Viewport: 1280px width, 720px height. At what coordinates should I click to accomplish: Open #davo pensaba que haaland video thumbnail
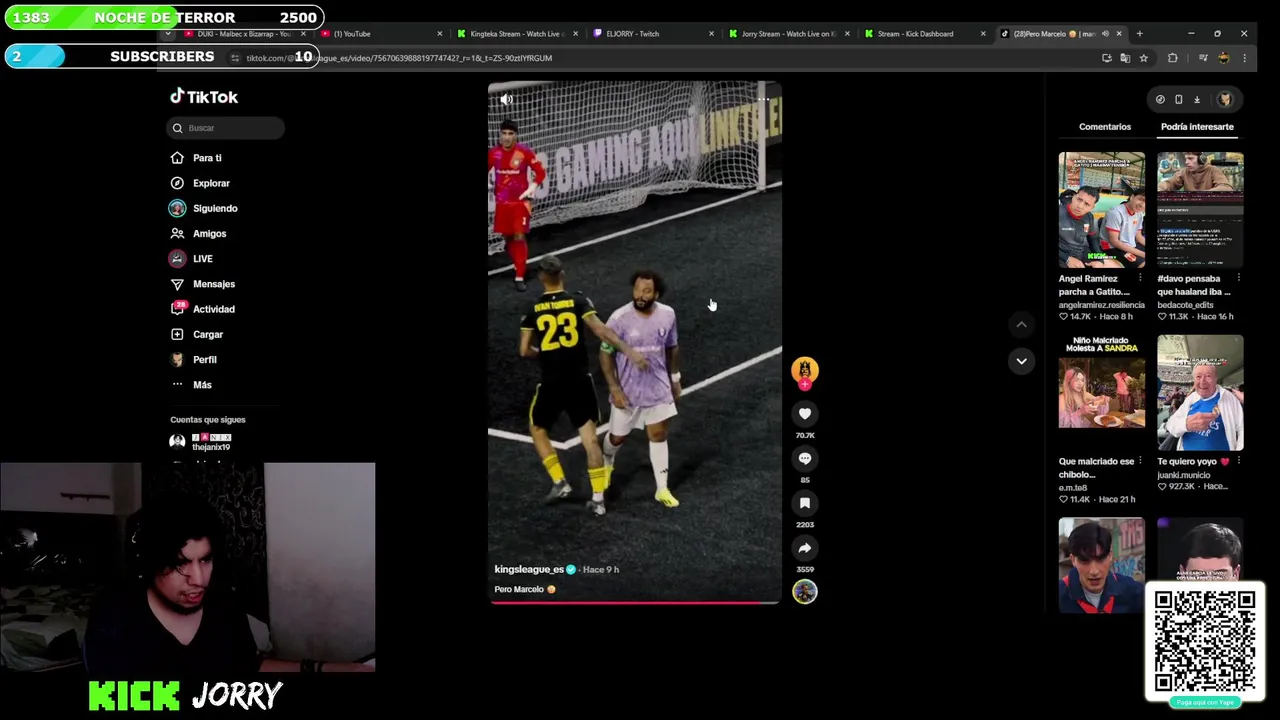click(x=1200, y=210)
